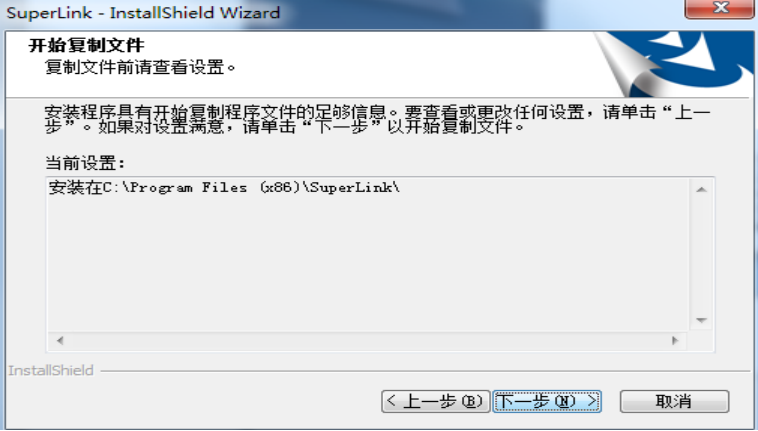Go back with the 上一步(B) button

tap(436, 401)
